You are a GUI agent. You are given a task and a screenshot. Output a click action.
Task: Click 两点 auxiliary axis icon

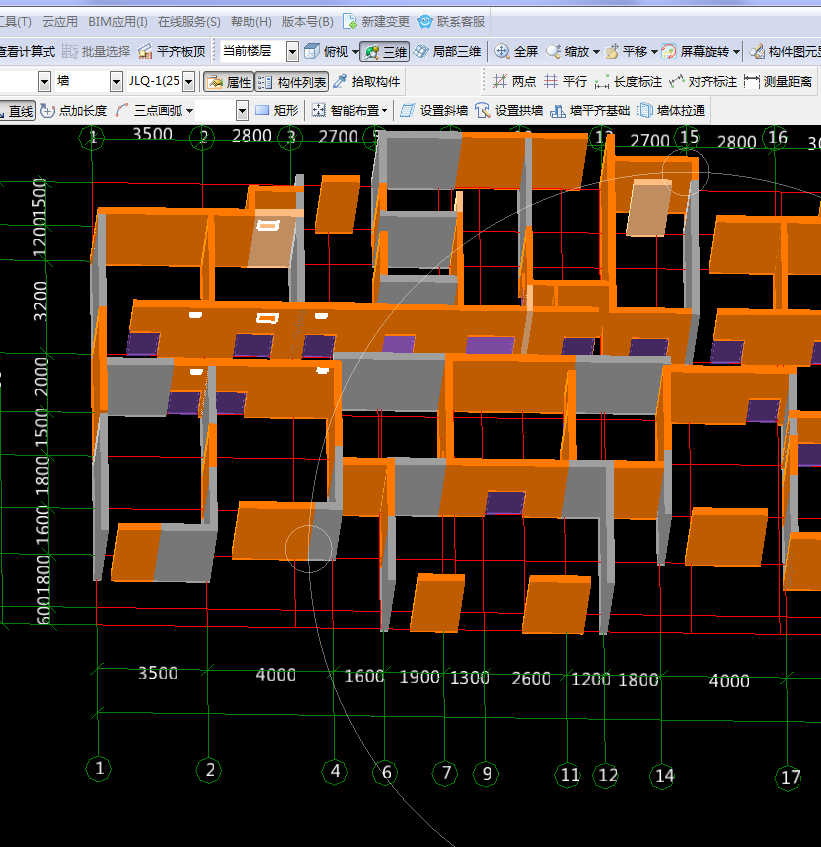pyautogui.click(x=500, y=82)
